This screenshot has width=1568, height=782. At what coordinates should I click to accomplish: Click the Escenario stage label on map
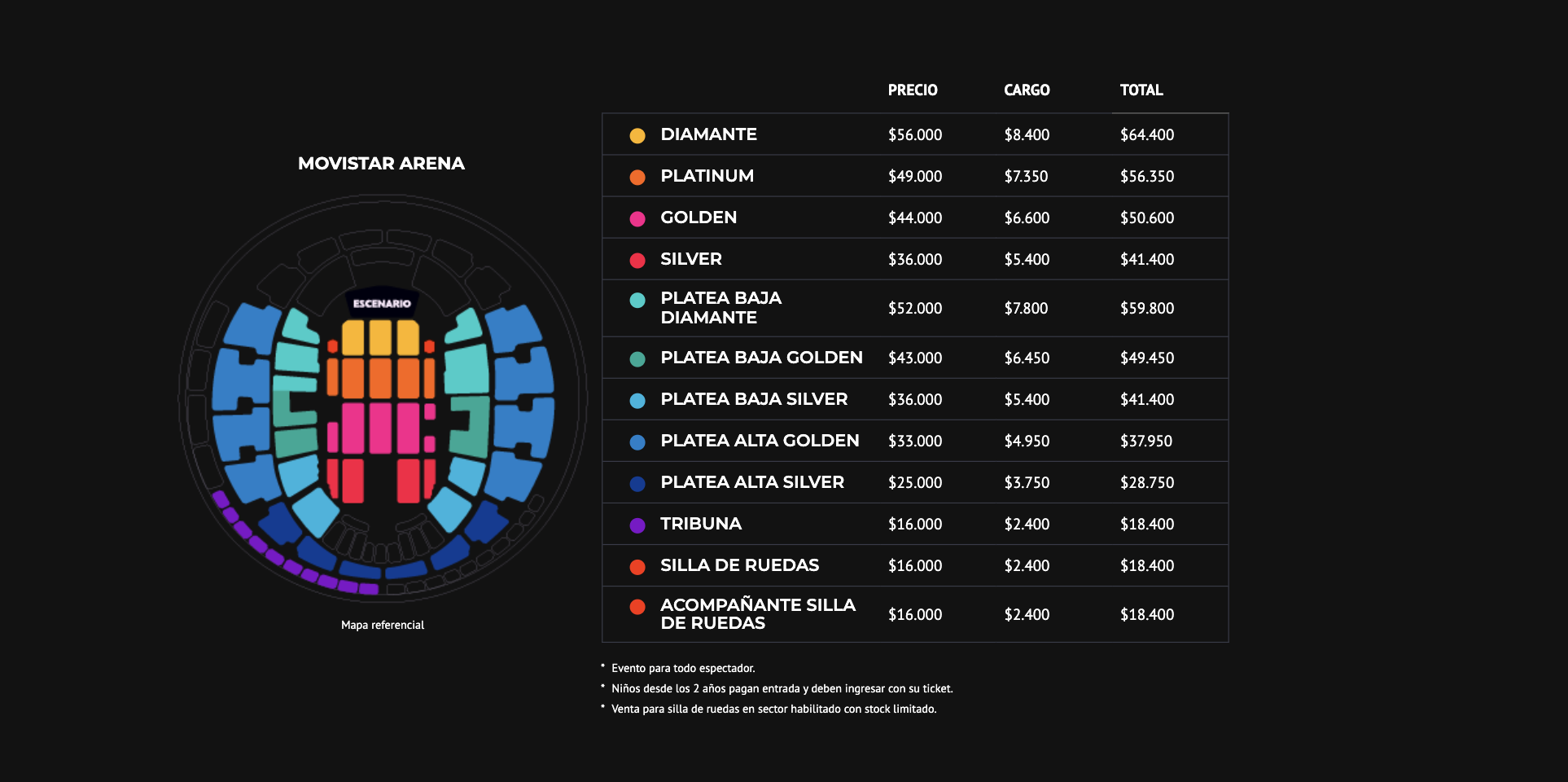[382, 303]
